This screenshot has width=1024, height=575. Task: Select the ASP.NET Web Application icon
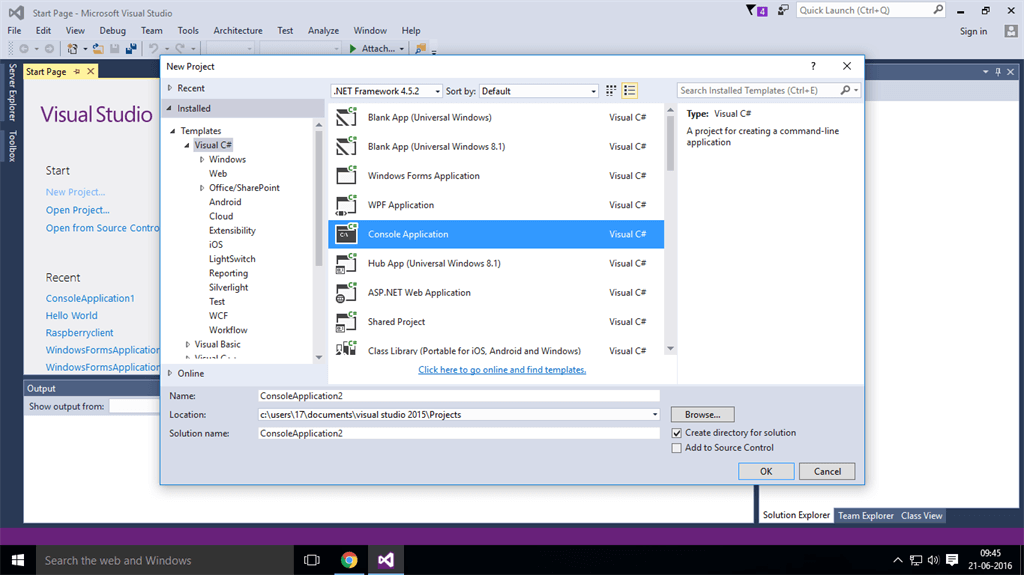[x=347, y=293]
